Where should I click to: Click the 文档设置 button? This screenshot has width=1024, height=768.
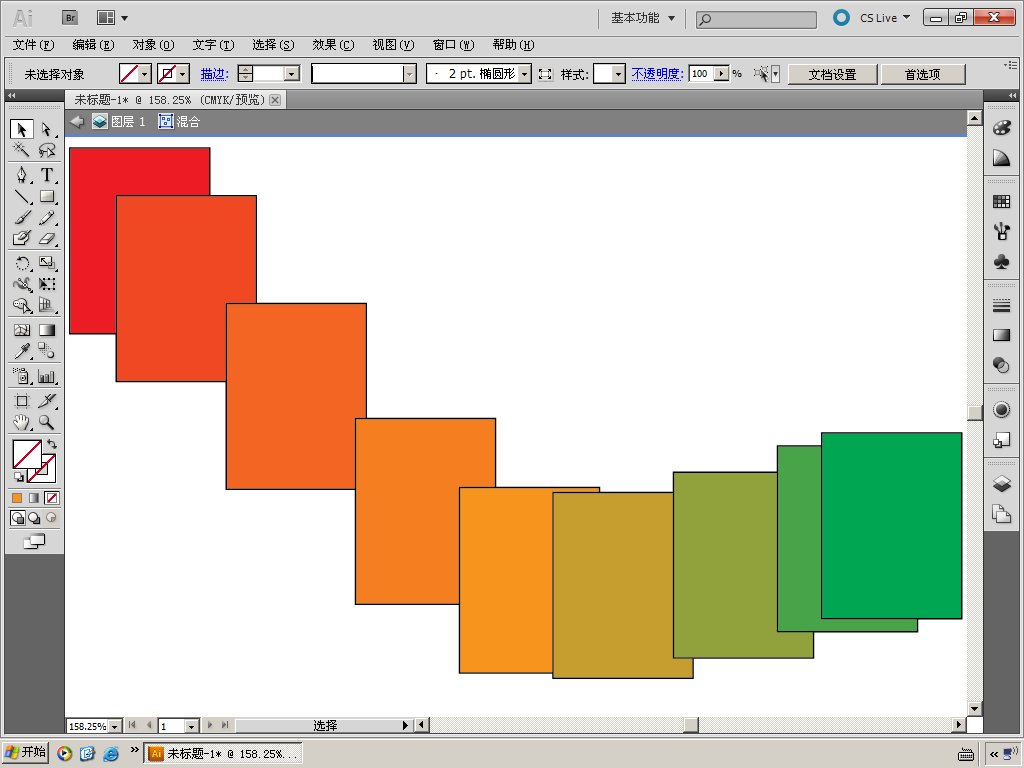pos(833,74)
